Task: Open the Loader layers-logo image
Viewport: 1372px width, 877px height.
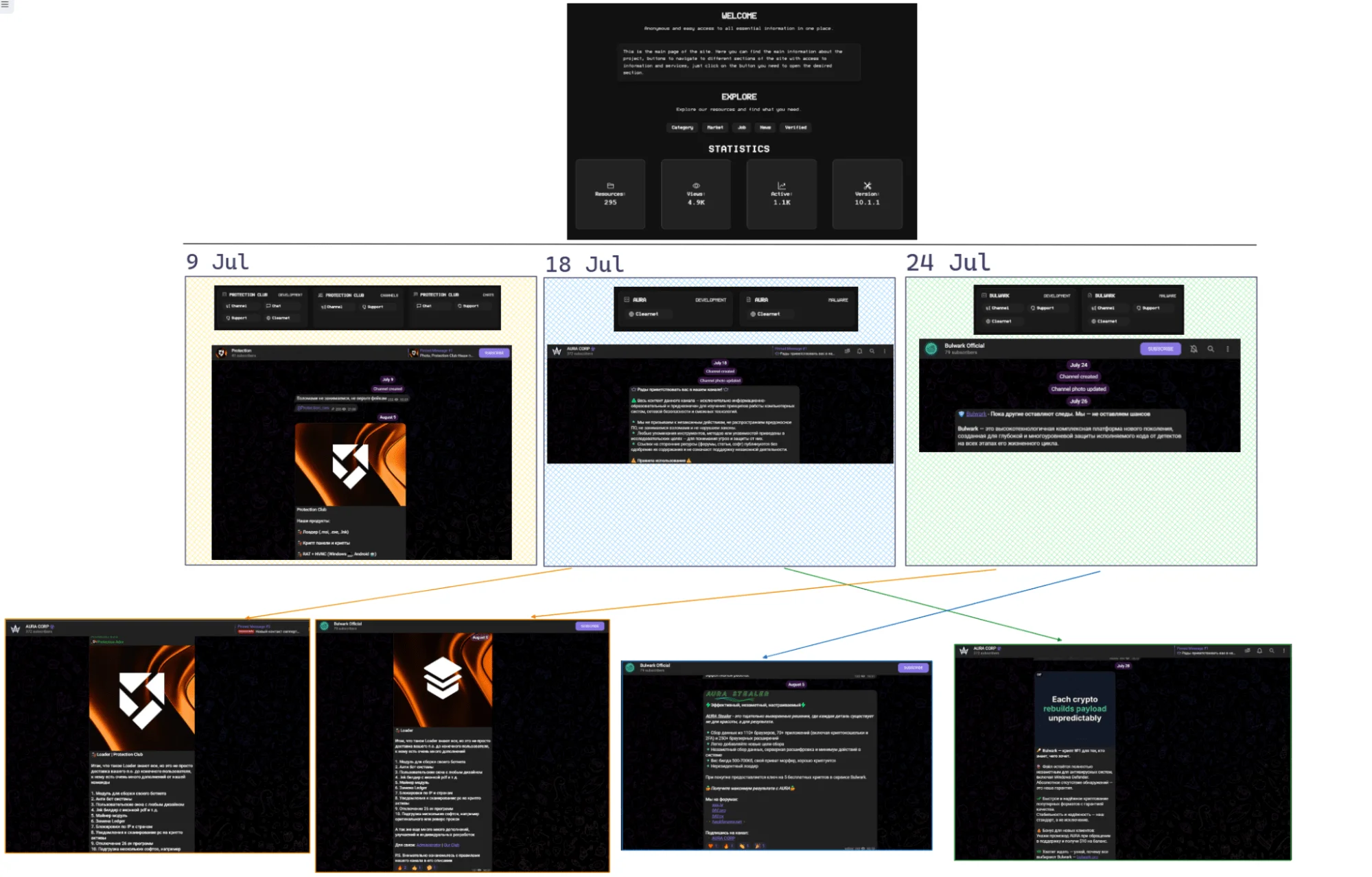Action: (x=443, y=679)
